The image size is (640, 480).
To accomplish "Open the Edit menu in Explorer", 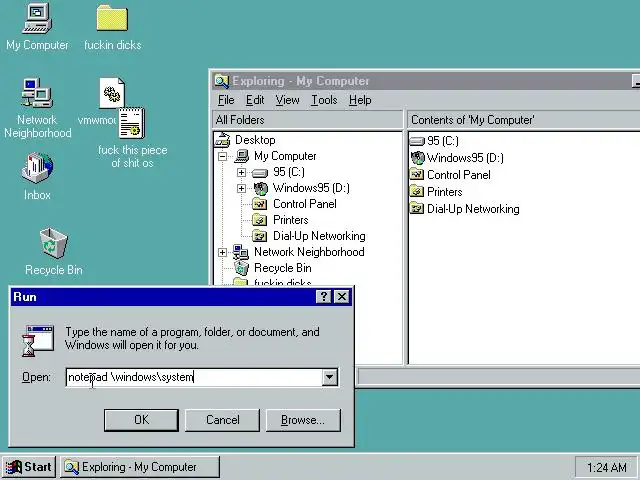I will [255, 100].
